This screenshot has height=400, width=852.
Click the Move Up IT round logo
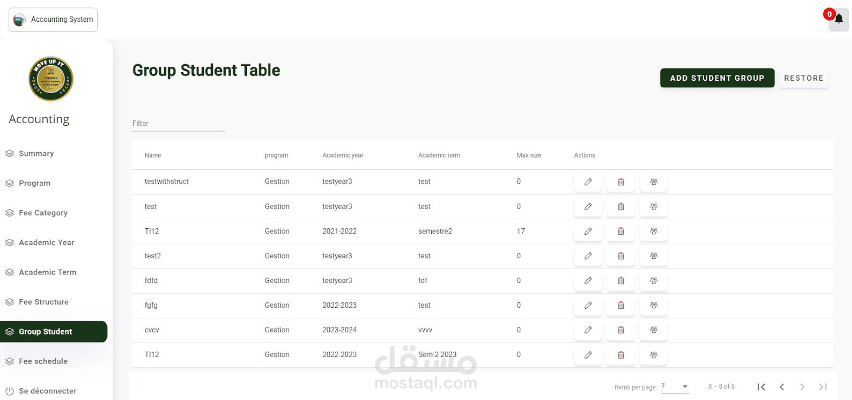click(x=51, y=79)
